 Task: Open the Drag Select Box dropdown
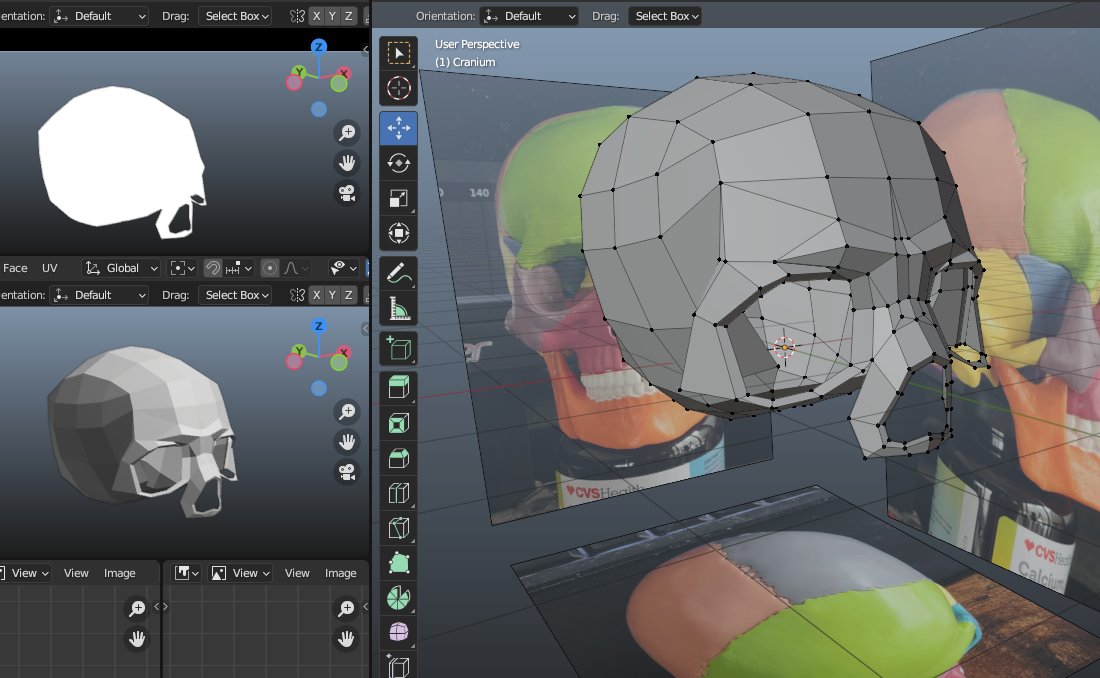pyautogui.click(x=665, y=15)
